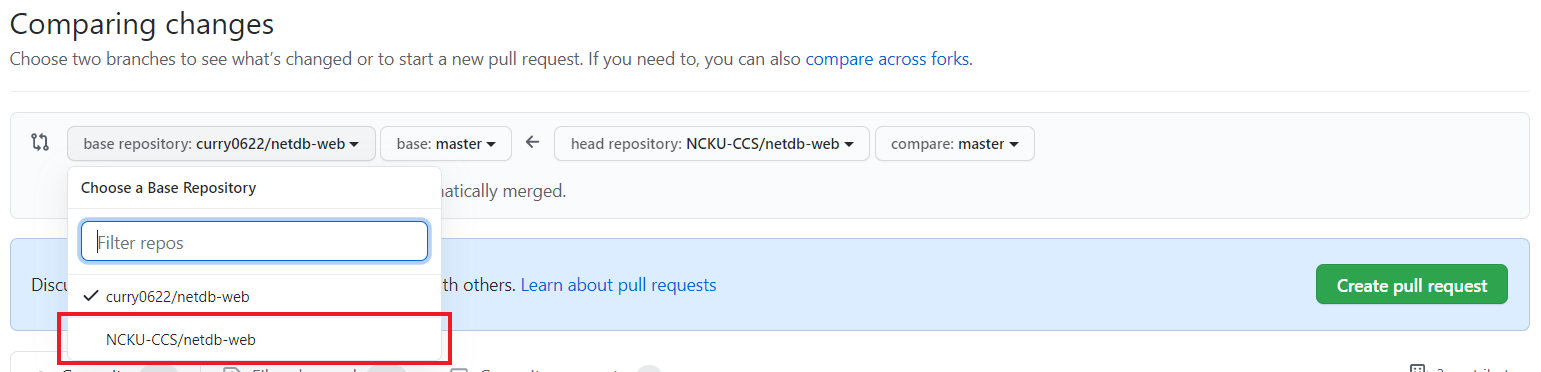This screenshot has width=1541, height=372.
Task: Click the comment icon of Commit comments tab
Action: pyautogui.click(x=459, y=369)
